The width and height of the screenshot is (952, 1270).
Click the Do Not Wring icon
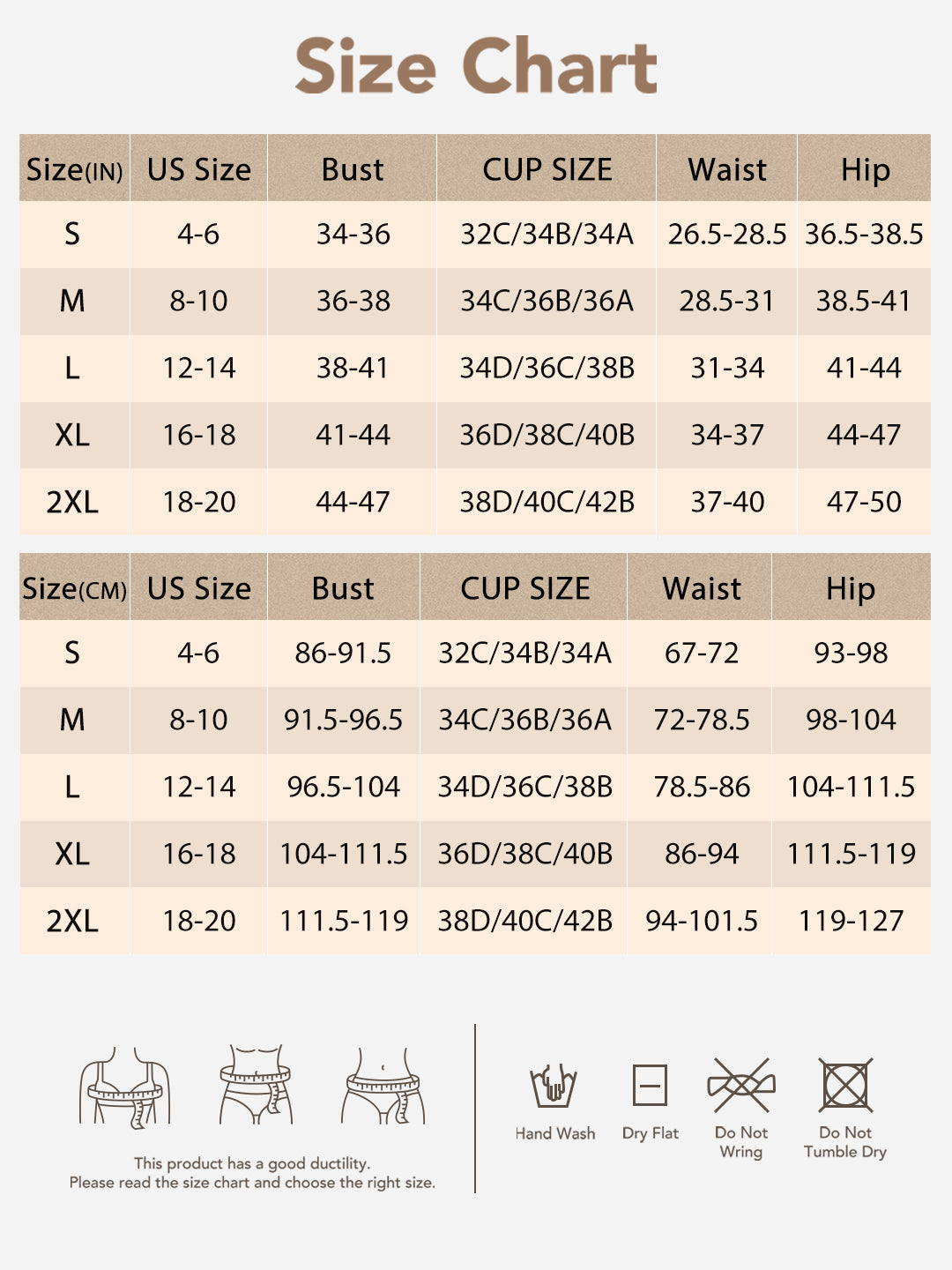click(741, 1086)
